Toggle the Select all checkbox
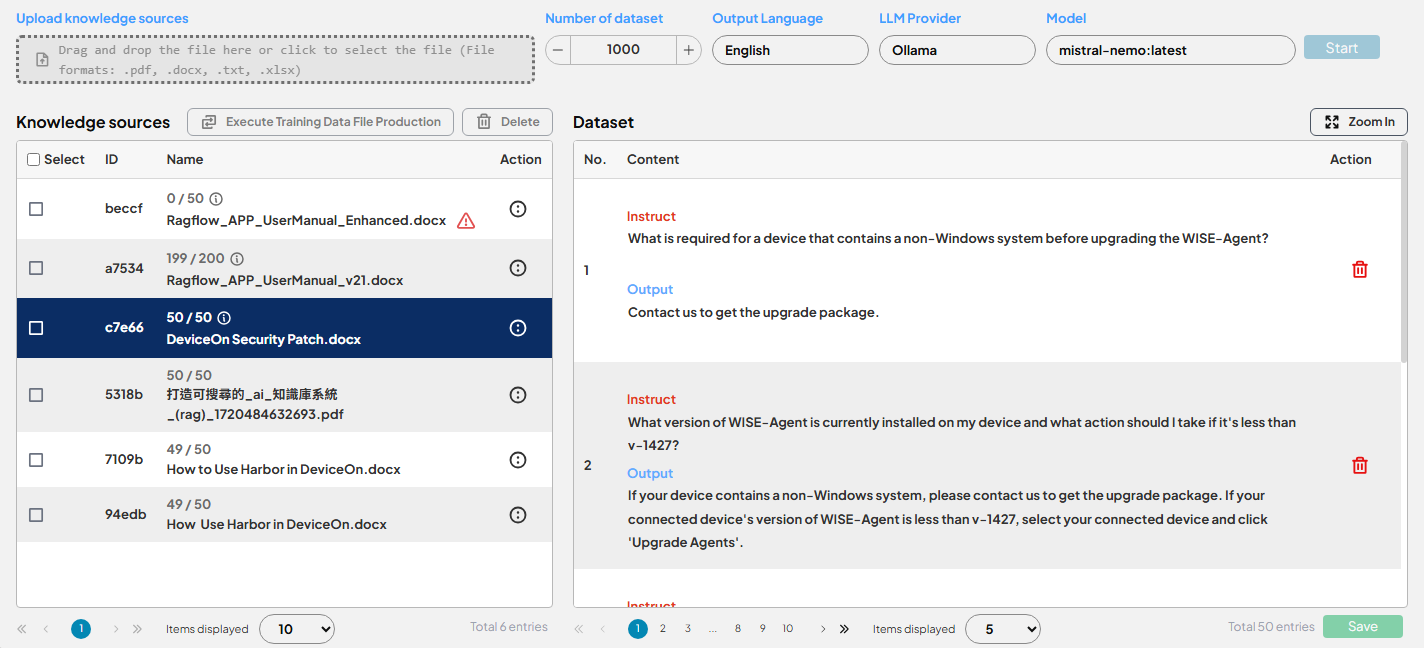 [34, 160]
